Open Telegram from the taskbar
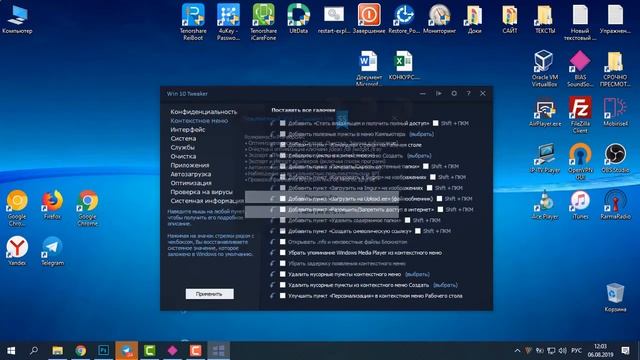 [x=127, y=350]
